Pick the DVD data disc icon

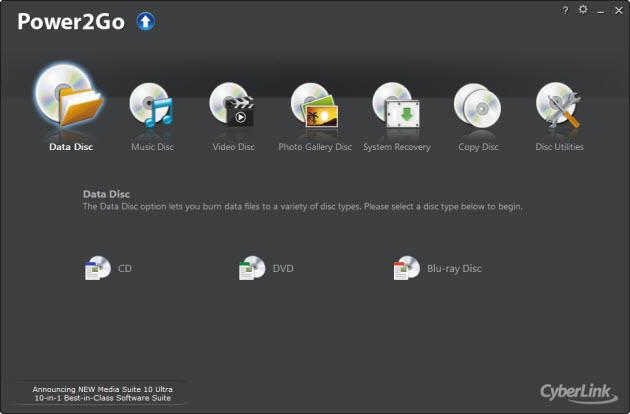point(252,268)
